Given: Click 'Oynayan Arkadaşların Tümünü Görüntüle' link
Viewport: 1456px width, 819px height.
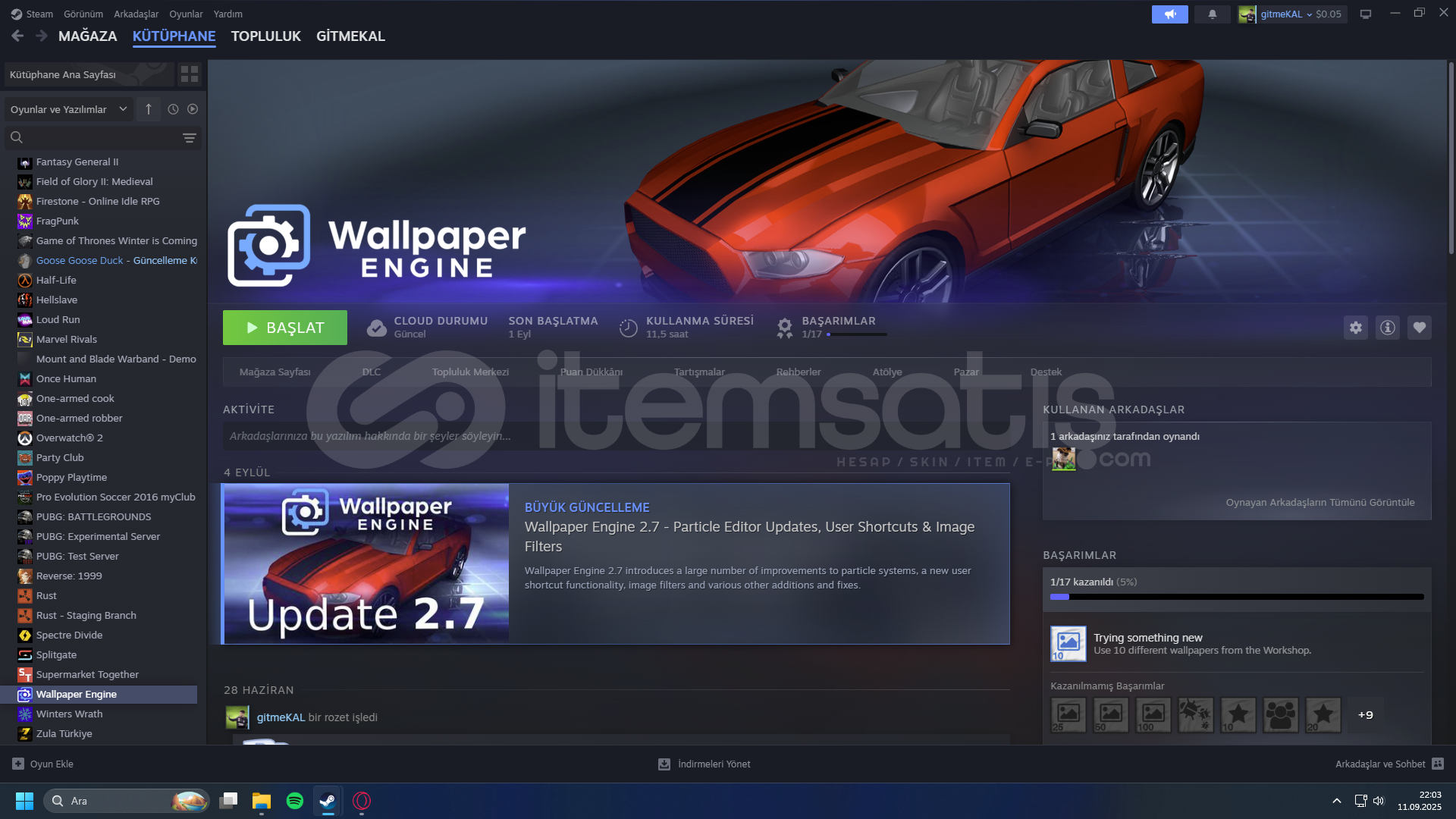Looking at the screenshot, I should coord(1320,502).
